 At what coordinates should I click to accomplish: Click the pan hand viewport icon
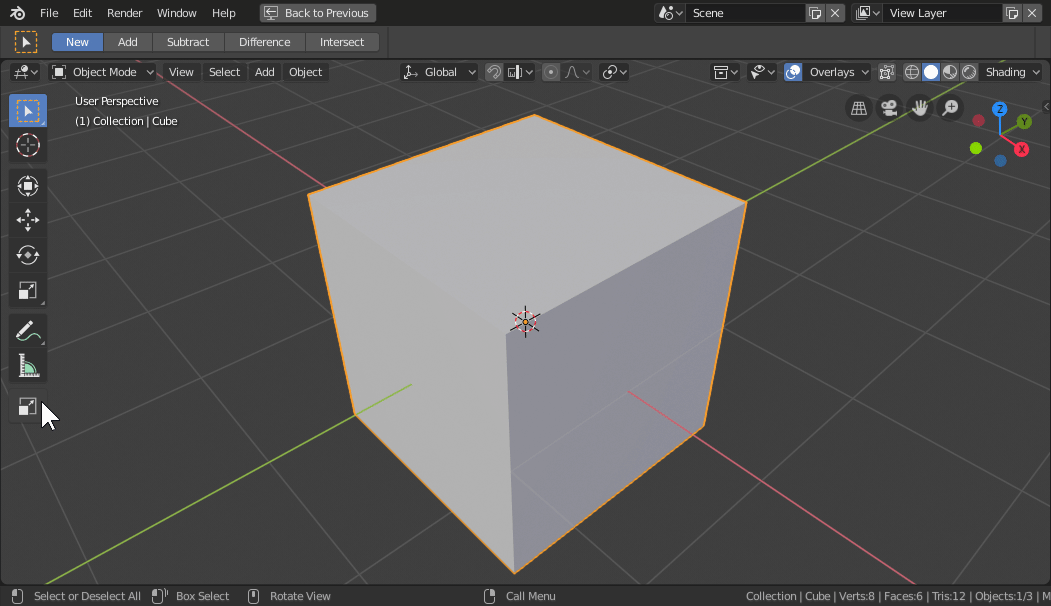919,108
